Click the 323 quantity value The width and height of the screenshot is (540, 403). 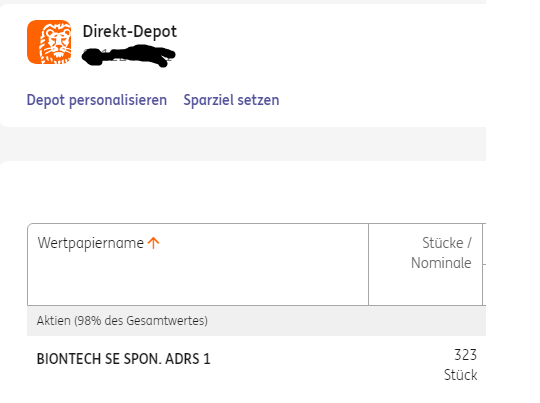[466, 355]
